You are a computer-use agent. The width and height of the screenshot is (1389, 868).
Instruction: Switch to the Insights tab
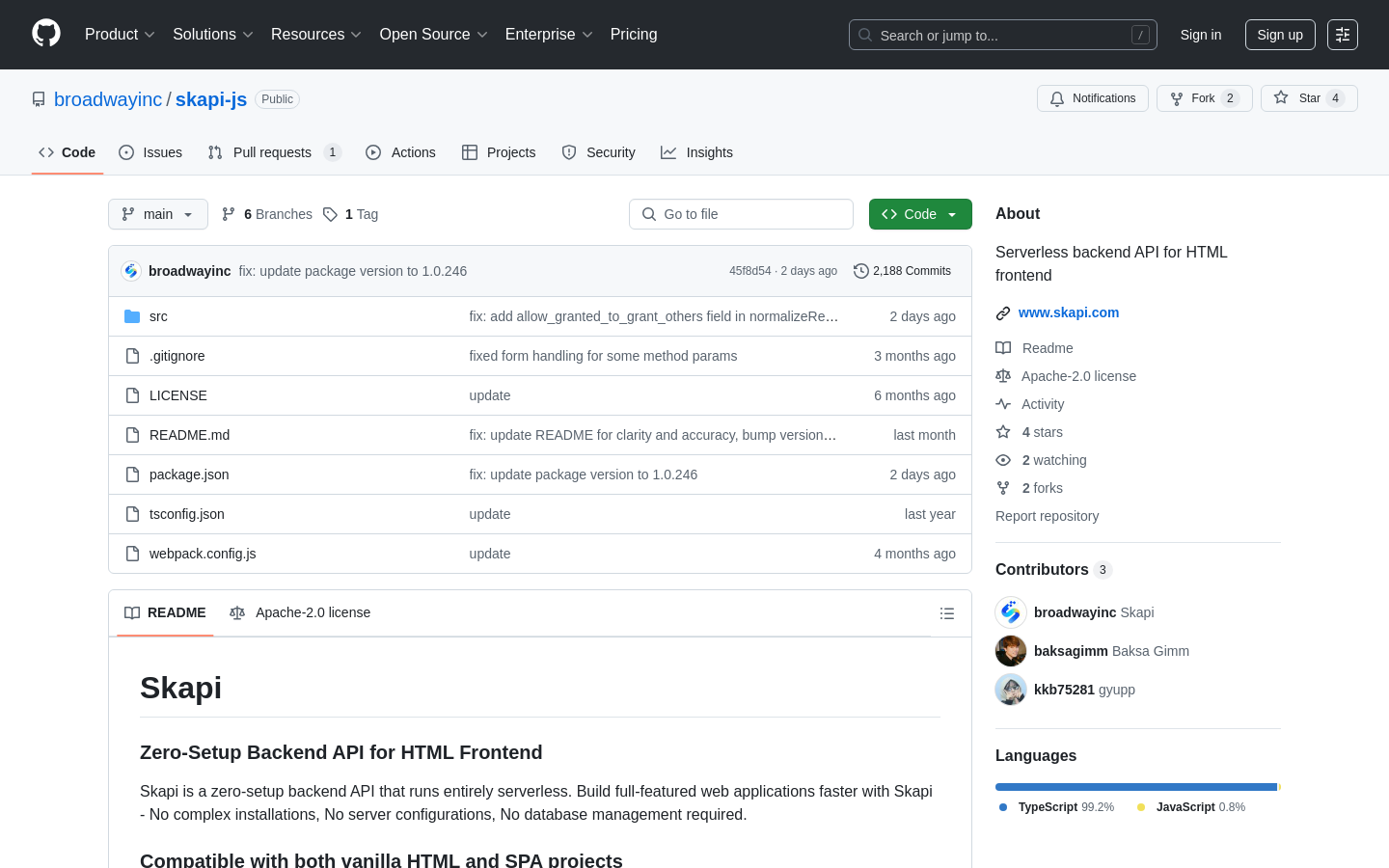pos(696,152)
